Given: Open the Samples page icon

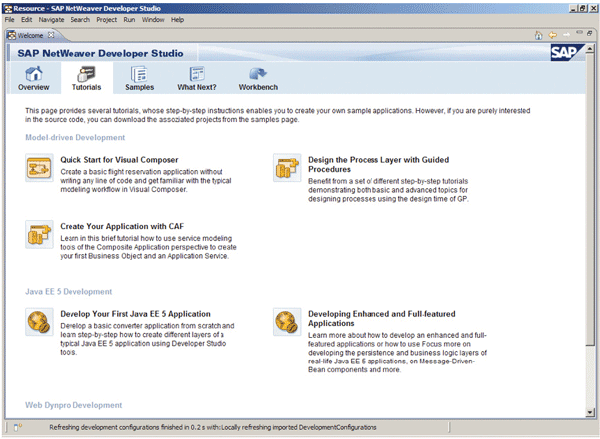Looking at the screenshot, I should point(139,73).
